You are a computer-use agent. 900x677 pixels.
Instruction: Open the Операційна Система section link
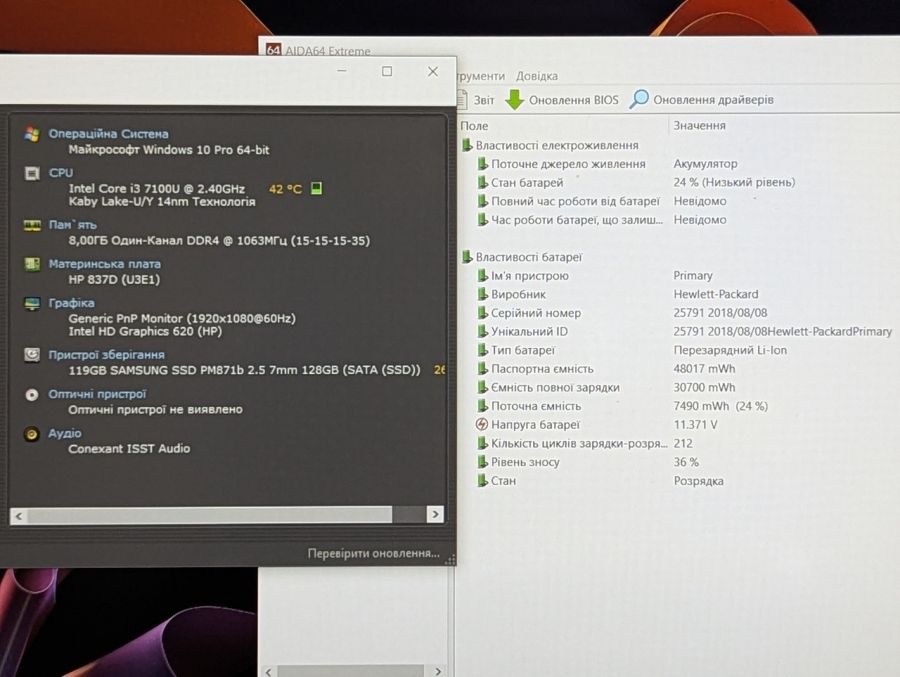pyautogui.click(x=108, y=134)
